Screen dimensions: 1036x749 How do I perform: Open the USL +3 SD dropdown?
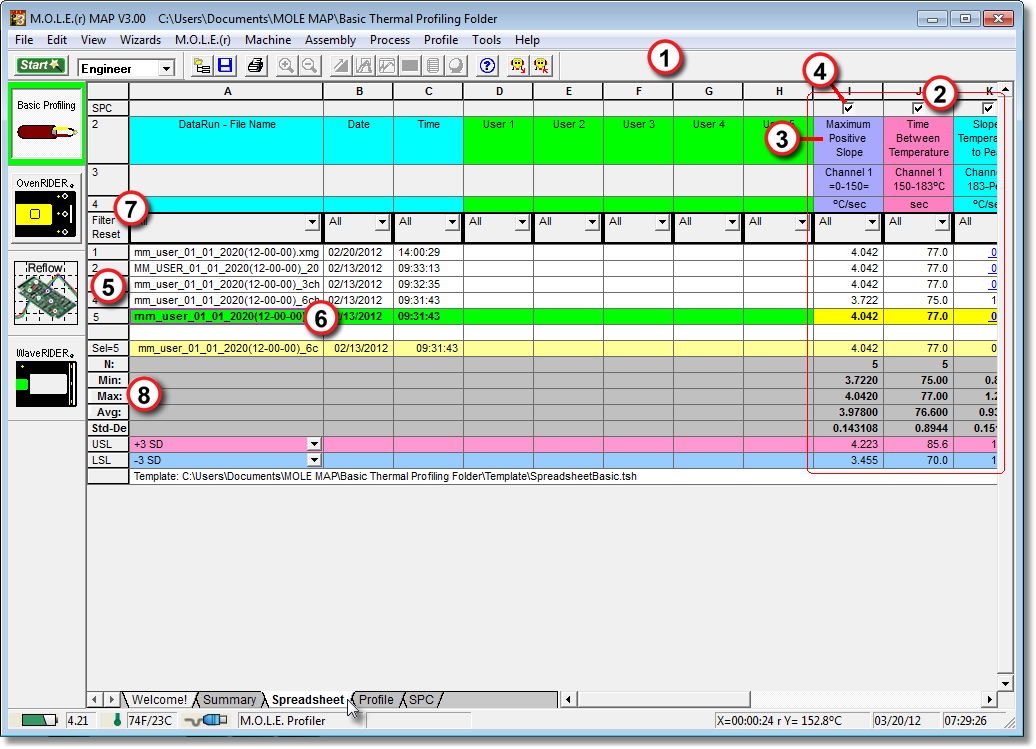coord(314,444)
